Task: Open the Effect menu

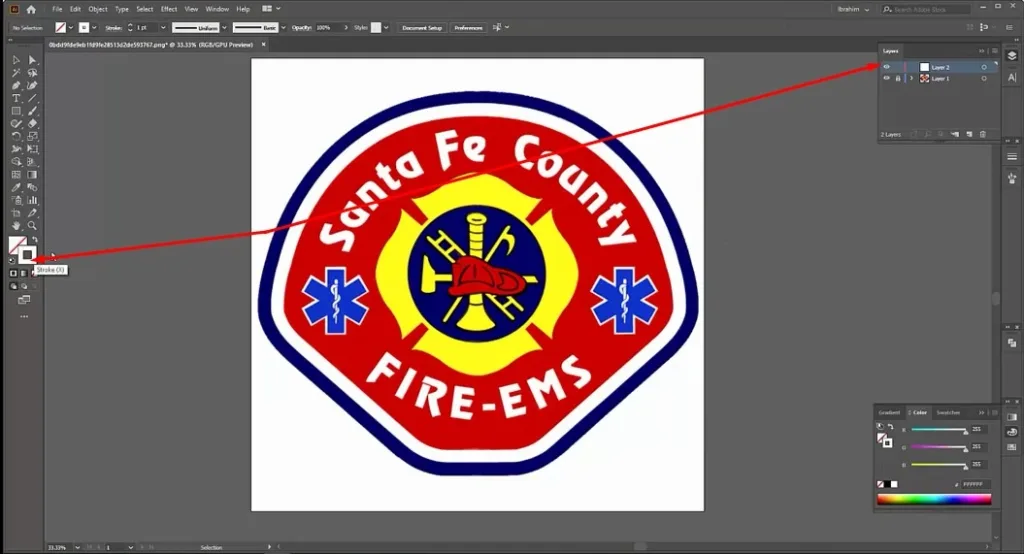Action: pos(168,9)
